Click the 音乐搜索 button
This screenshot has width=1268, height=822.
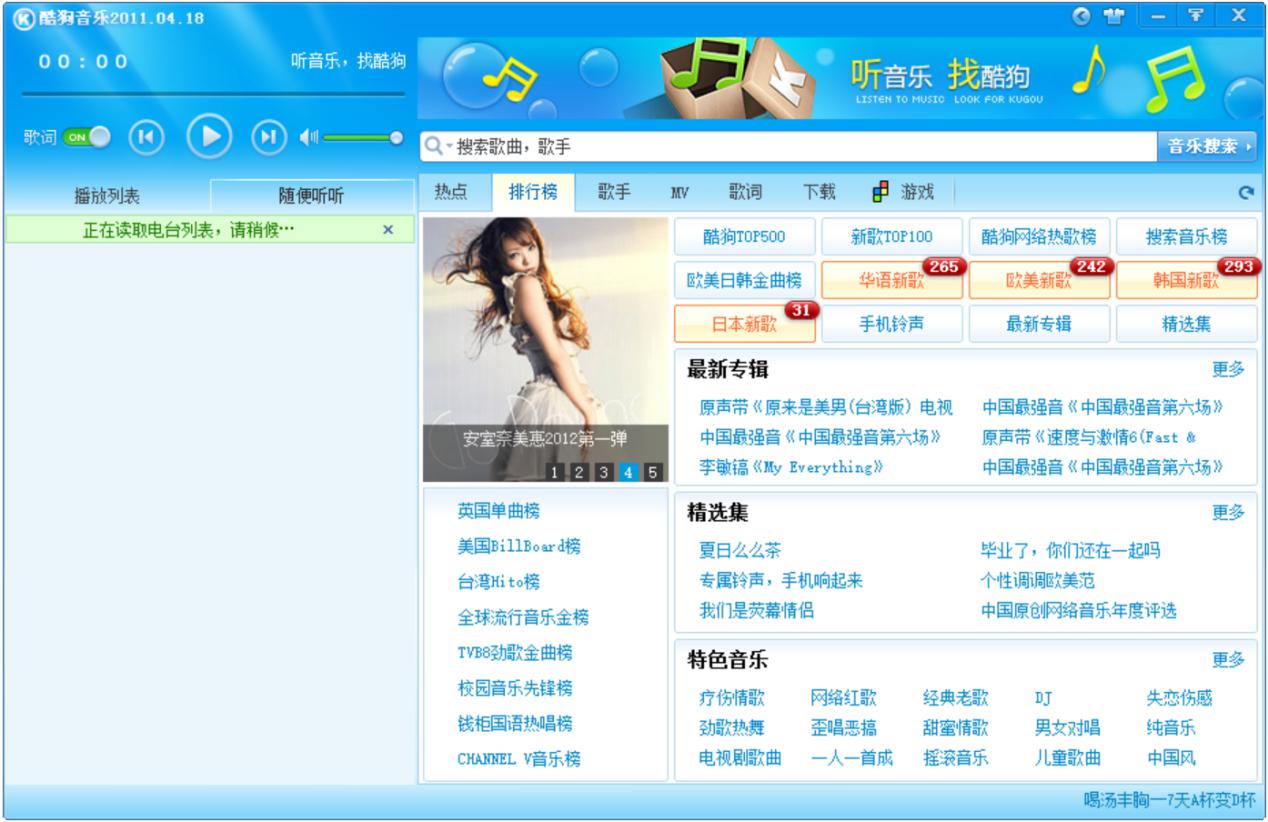click(x=1207, y=147)
